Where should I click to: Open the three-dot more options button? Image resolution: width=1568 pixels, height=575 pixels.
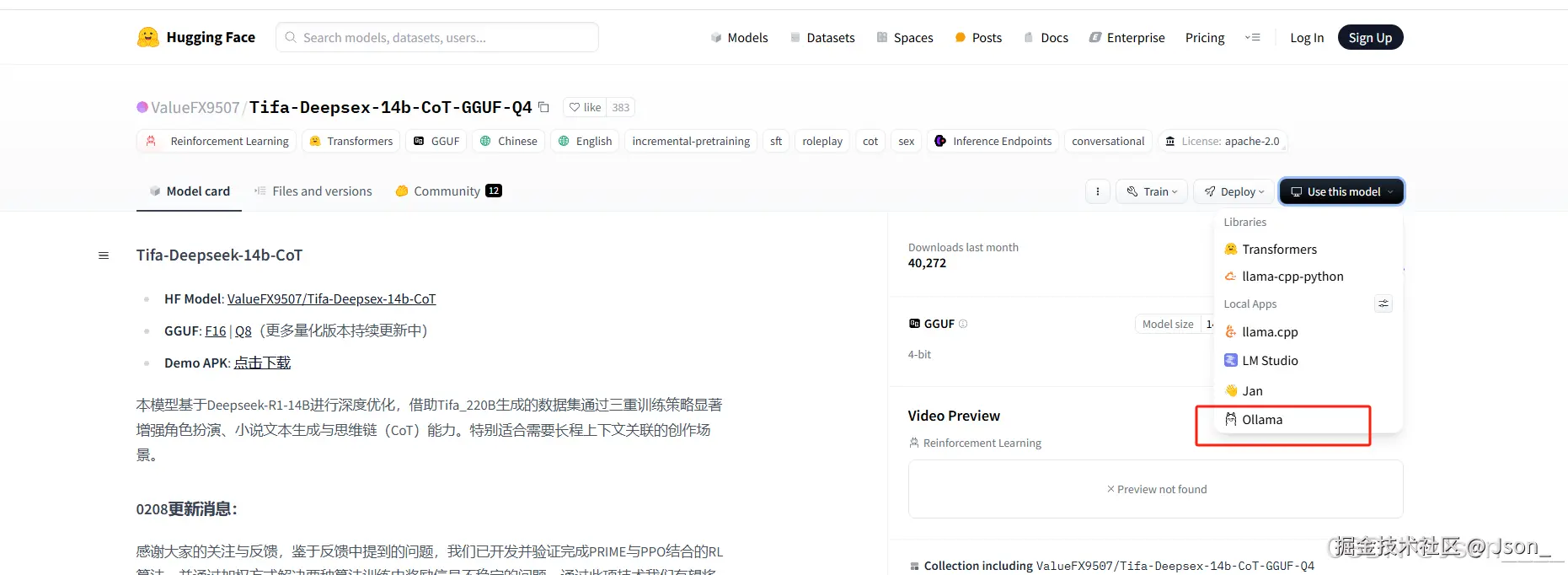(1097, 191)
